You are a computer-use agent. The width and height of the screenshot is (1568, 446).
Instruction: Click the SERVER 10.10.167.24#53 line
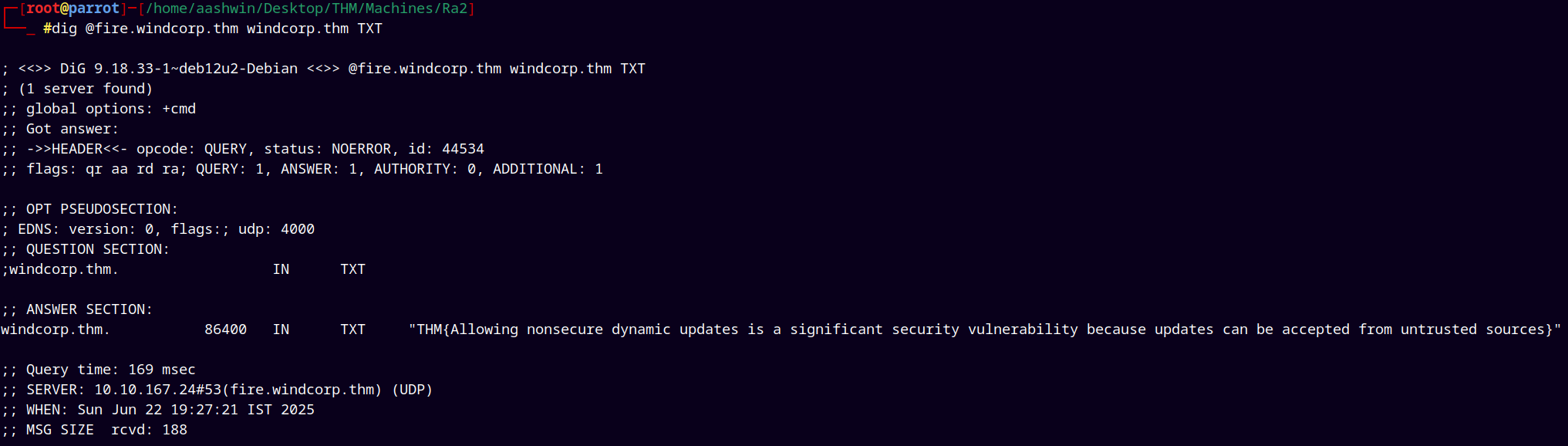pos(217,390)
